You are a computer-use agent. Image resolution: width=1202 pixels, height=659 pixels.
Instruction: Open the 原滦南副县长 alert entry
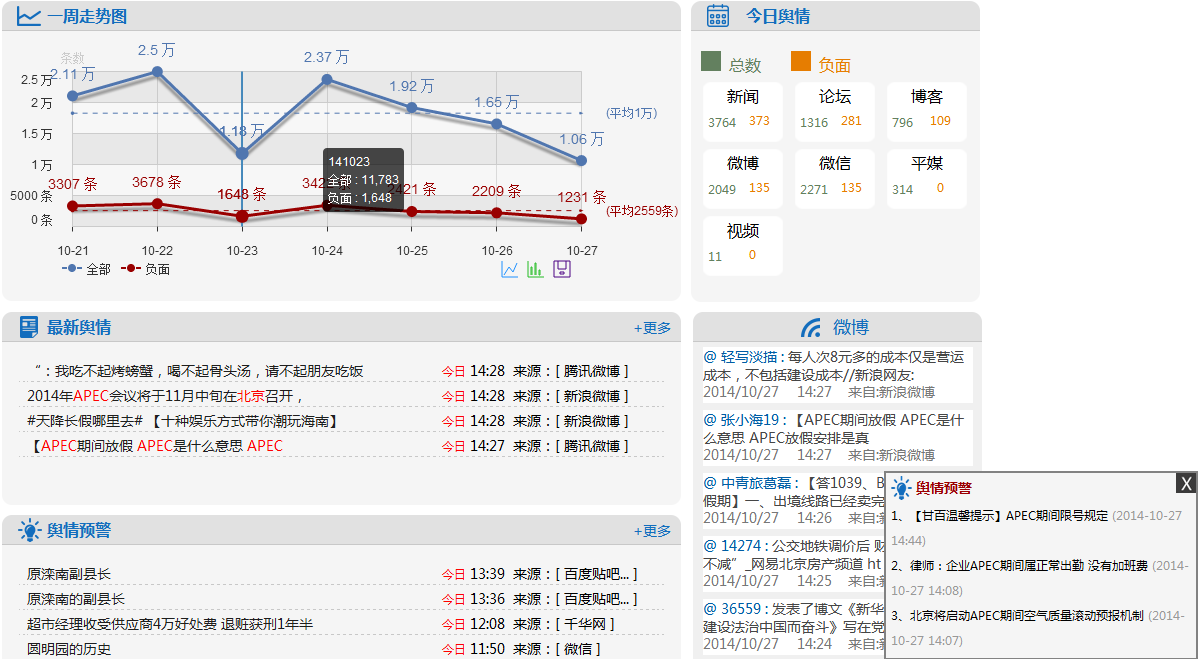(69, 574)
